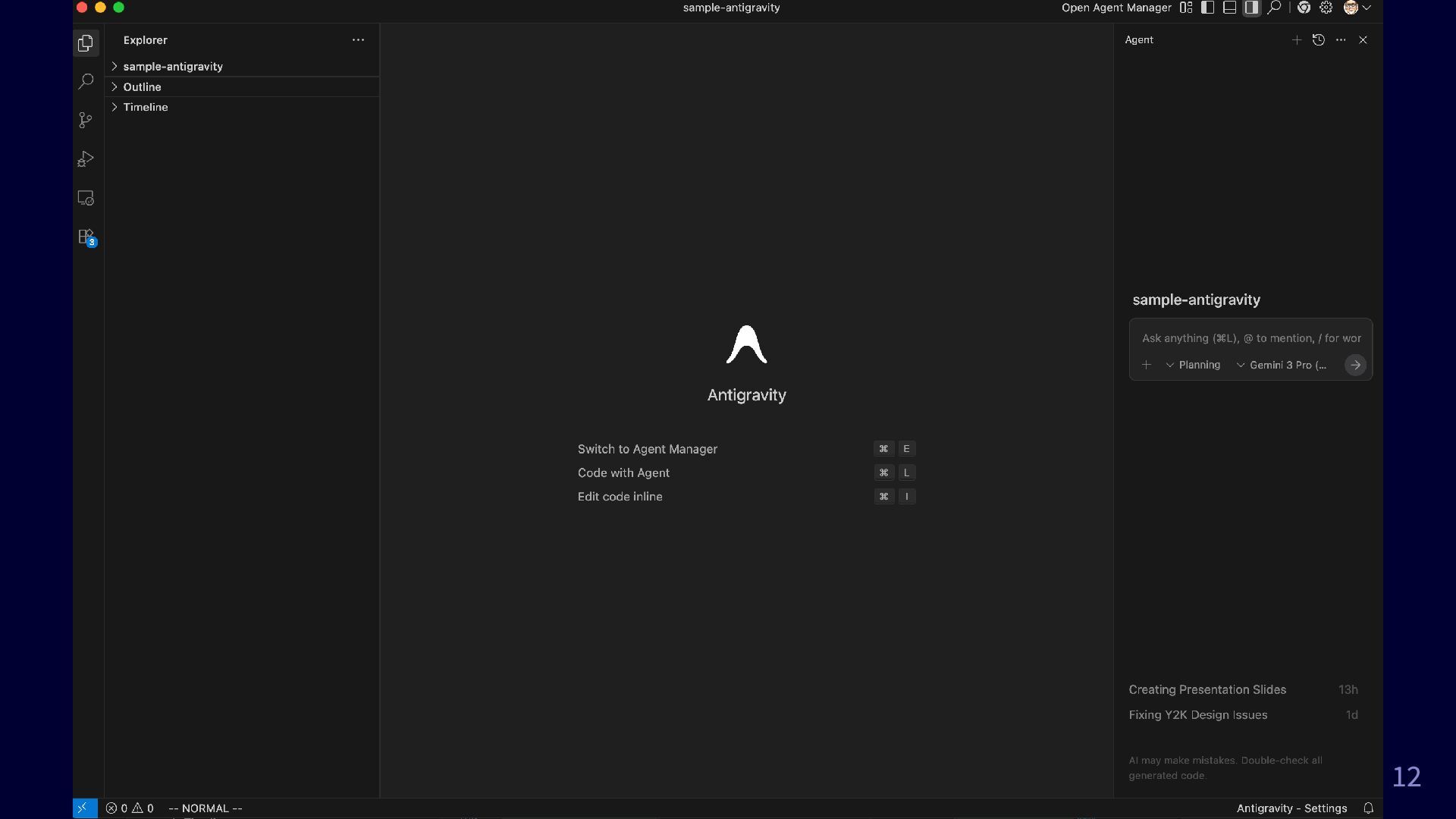Click the notifications bell in status bar
This screenshot has height=819, width=1456.
(1369, 808)
